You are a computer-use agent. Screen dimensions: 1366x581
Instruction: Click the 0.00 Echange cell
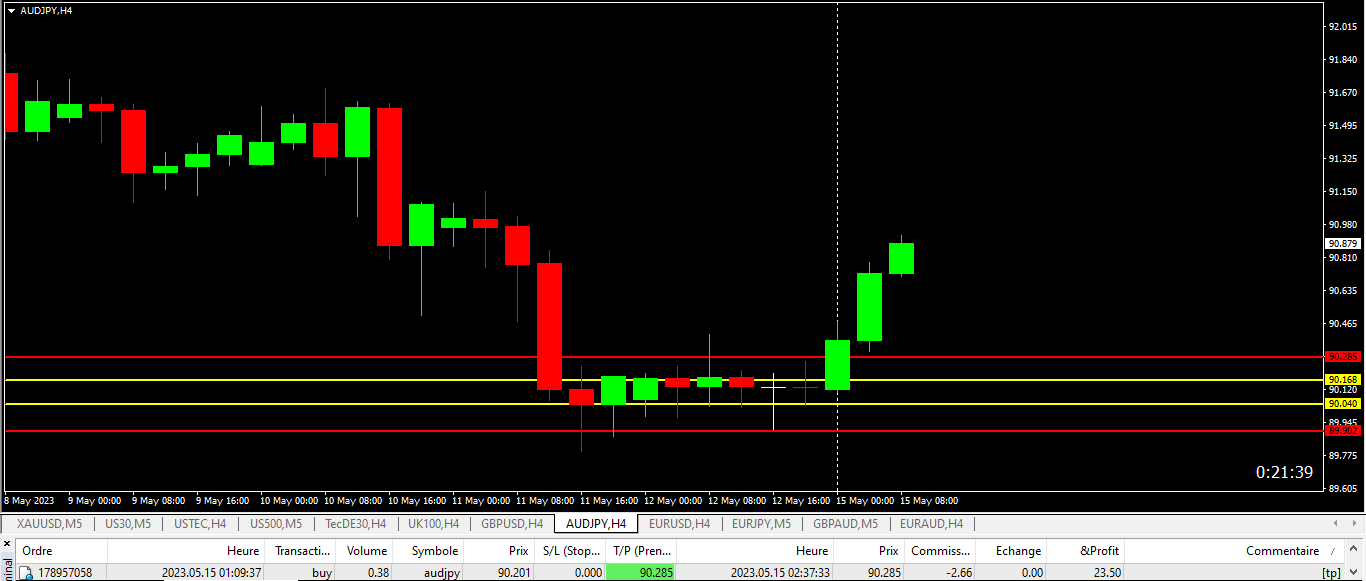coord(1031,573)
